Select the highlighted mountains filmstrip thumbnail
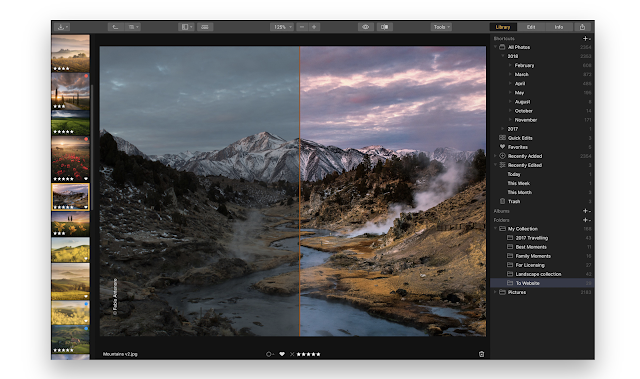Screen dimensions: 640x379 pos(70,197)
